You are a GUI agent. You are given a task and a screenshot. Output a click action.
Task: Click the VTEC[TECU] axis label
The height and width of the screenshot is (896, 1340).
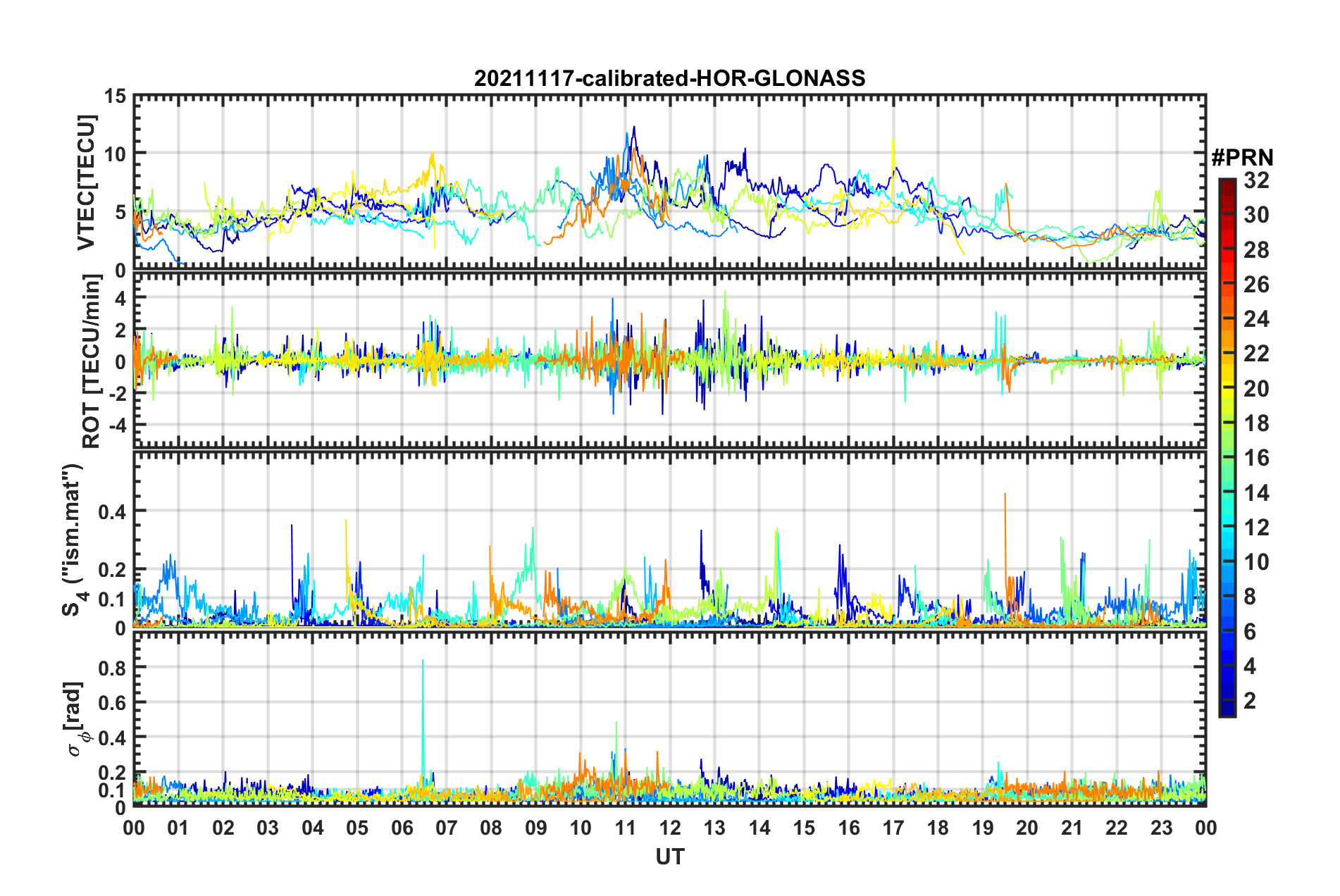[86, 183]
